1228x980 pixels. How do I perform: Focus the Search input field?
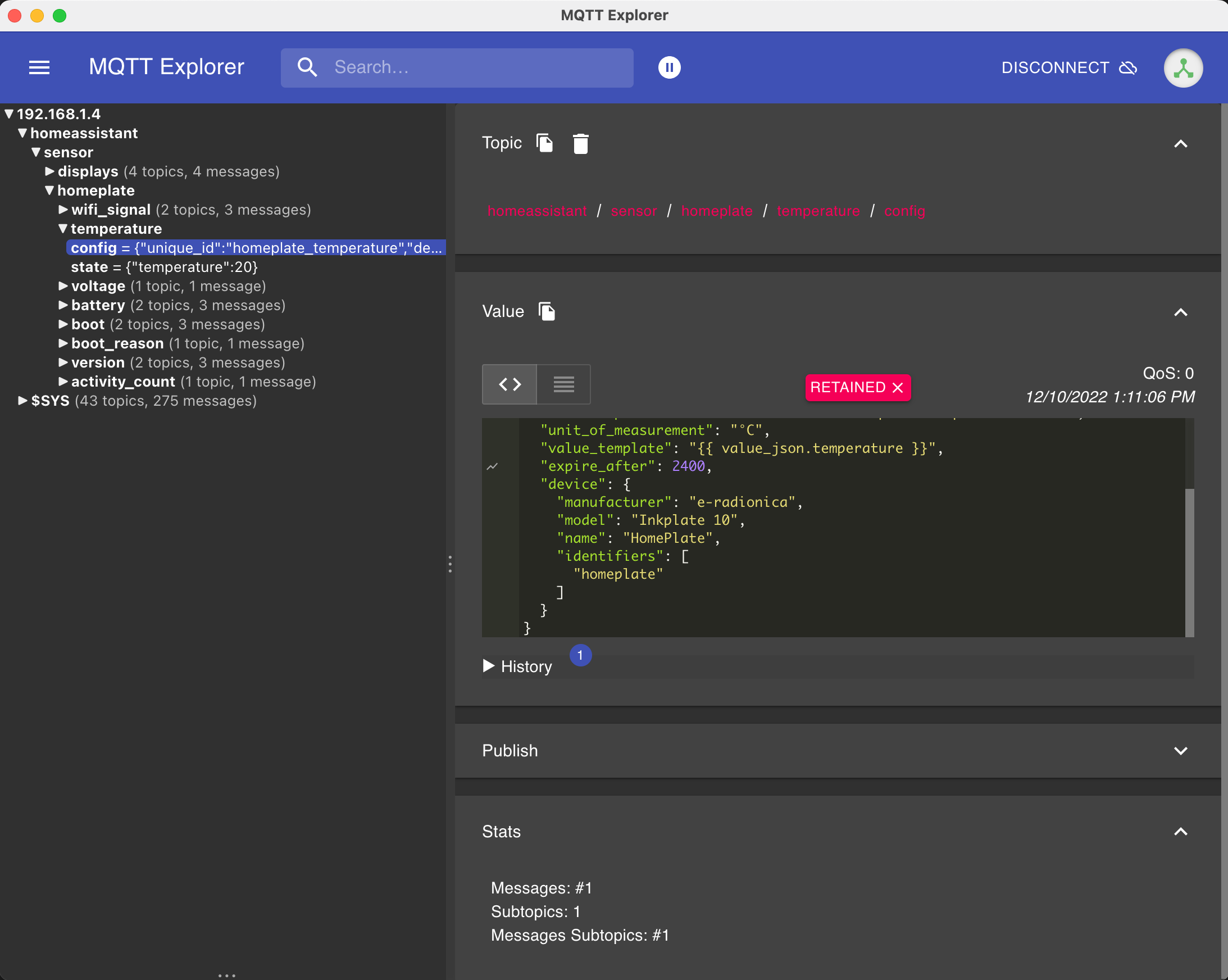click(479, 67)
